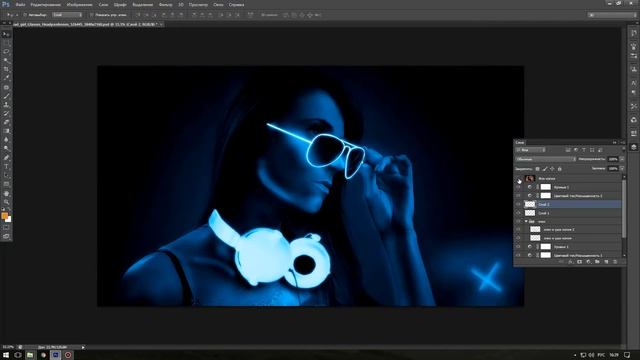The height and width of the screenshot is (360, 640).
Task: Select the Blur tool
Action: tap(6, 140)
